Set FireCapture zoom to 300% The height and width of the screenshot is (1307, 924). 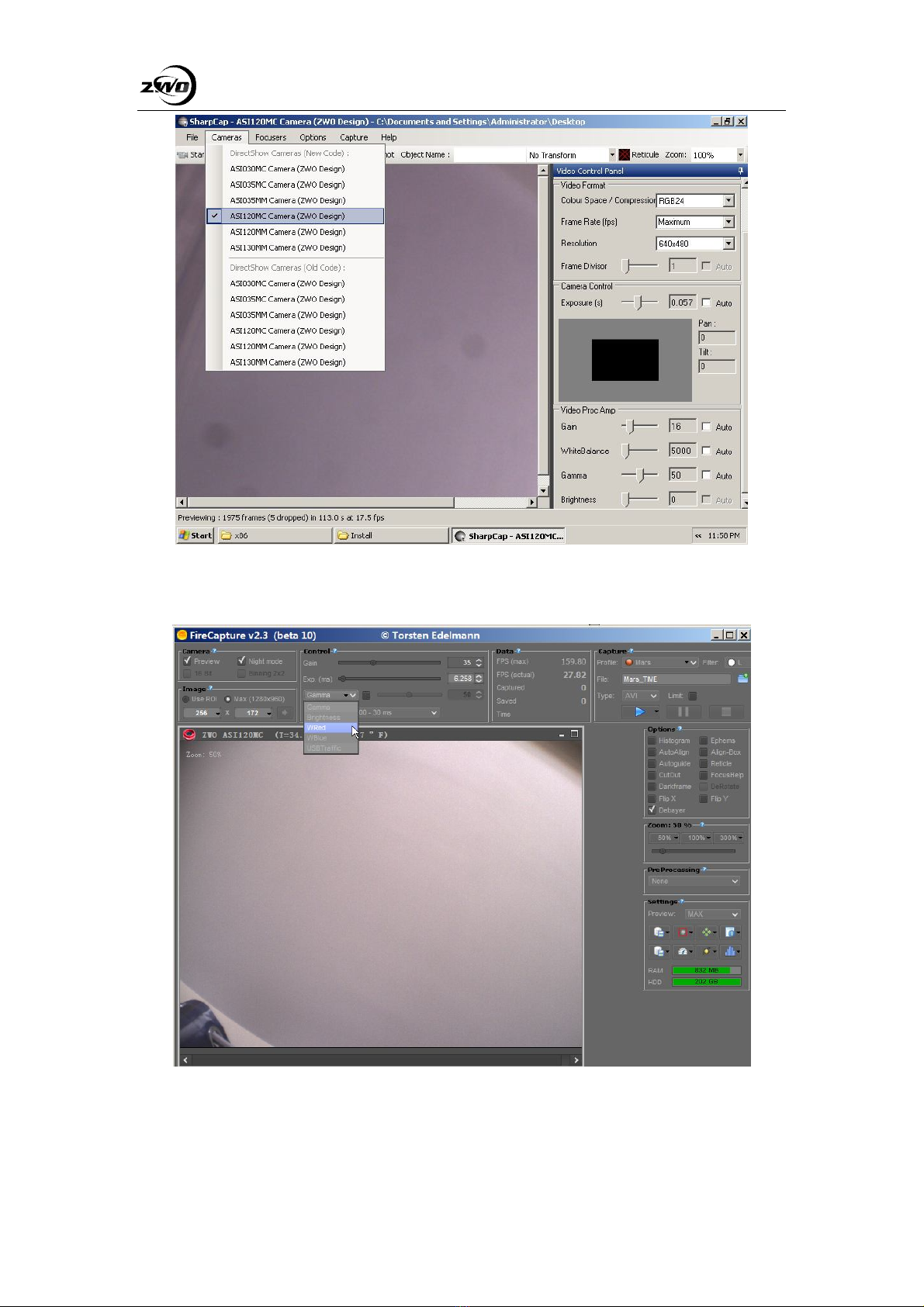click(730, 838)
